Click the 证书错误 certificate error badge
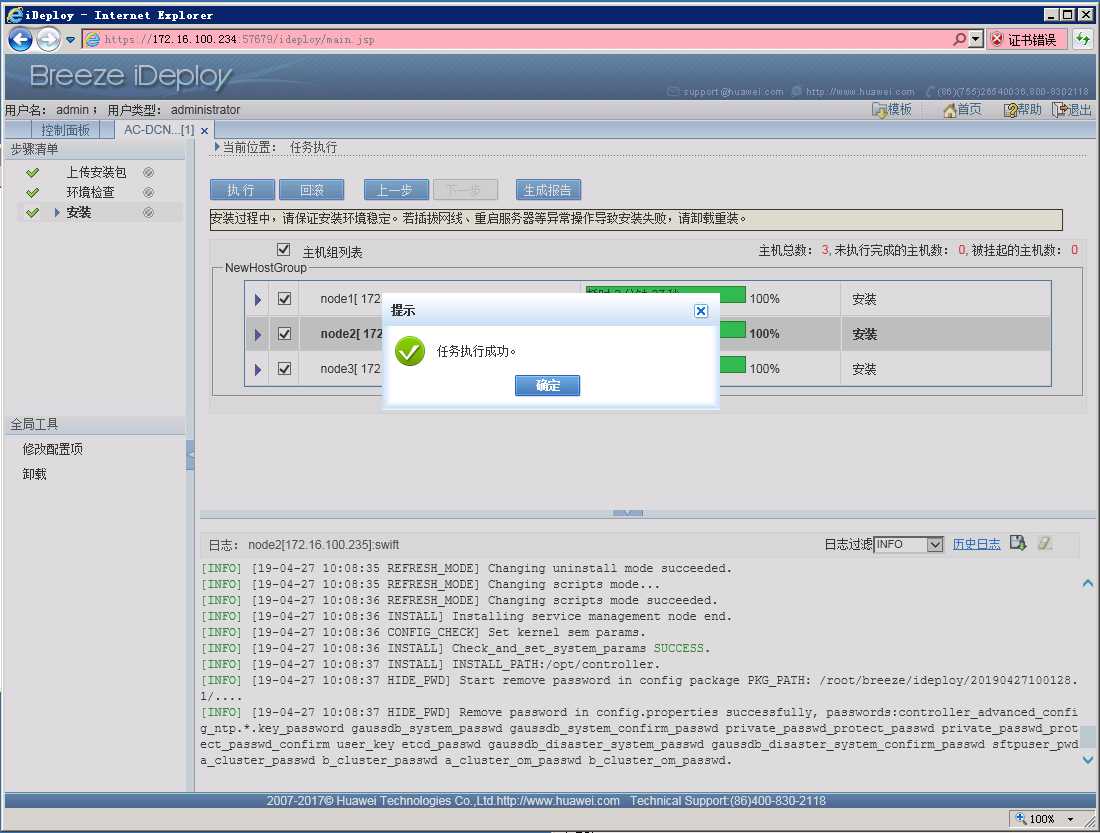The width and height of the screenshot is (1100, 833). [1026, 39]
